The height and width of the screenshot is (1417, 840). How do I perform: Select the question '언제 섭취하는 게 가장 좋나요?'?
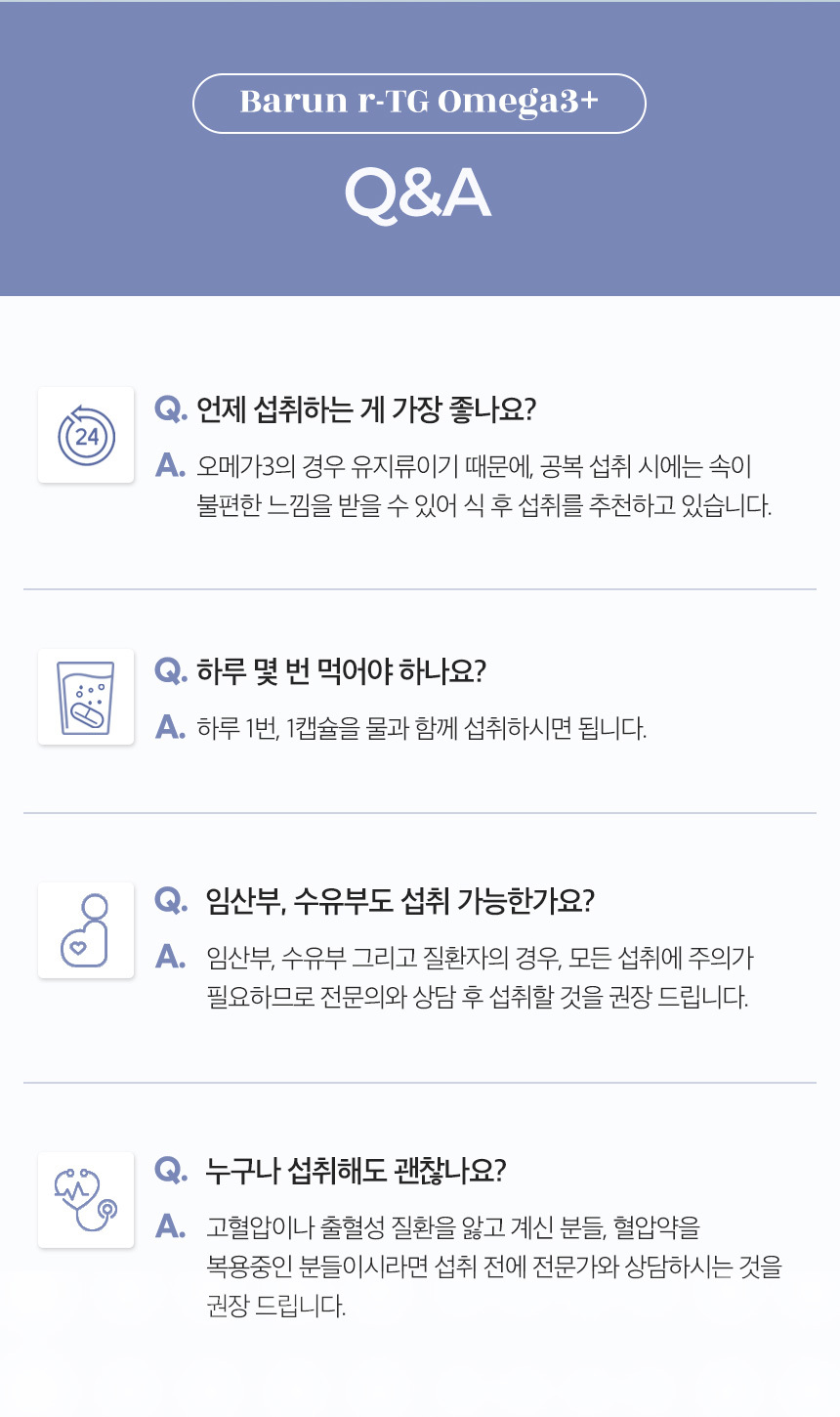tap(366, 409)
